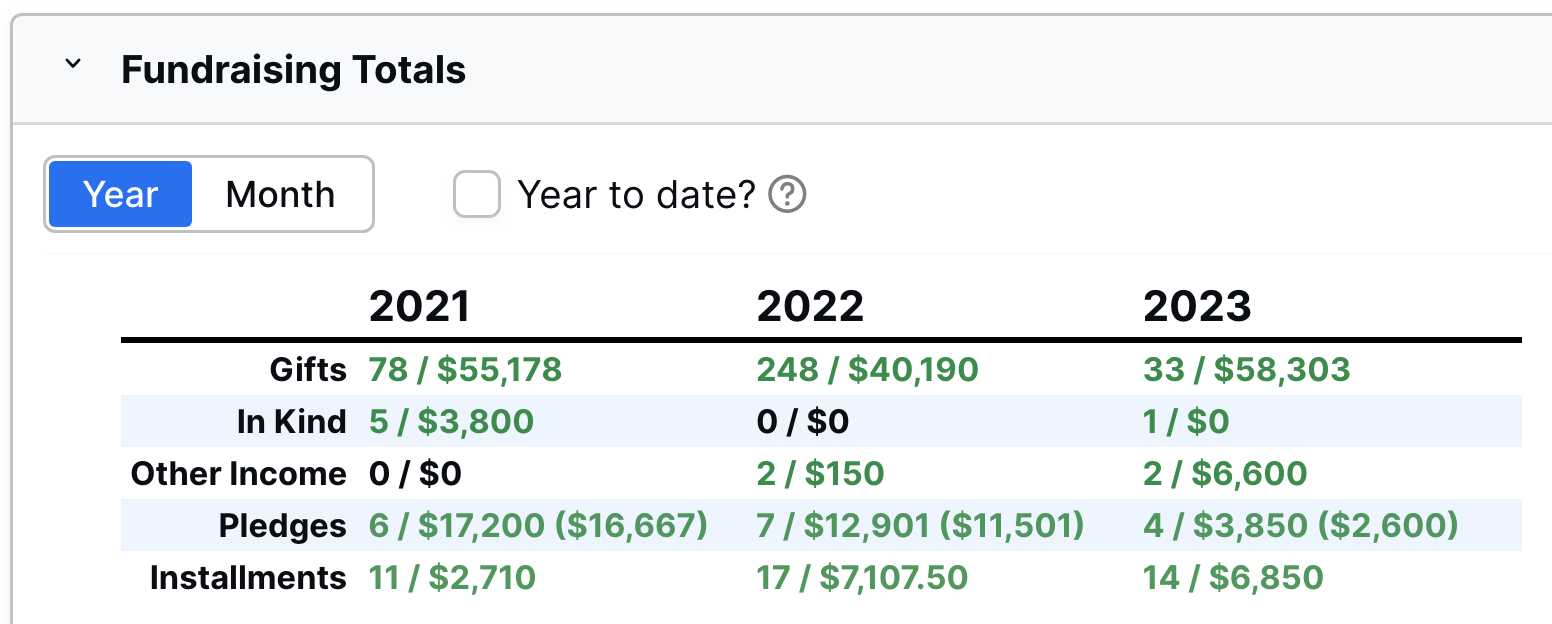Click the 2023 column header
This screenshot has height=624, width=1552.
pos(1197,306)
